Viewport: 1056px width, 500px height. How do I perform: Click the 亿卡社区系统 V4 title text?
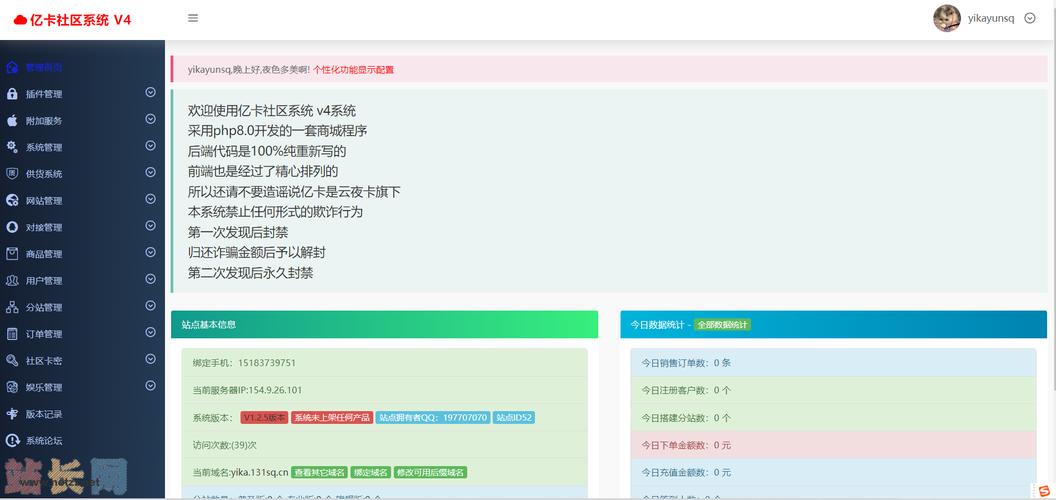click(81, 20)
